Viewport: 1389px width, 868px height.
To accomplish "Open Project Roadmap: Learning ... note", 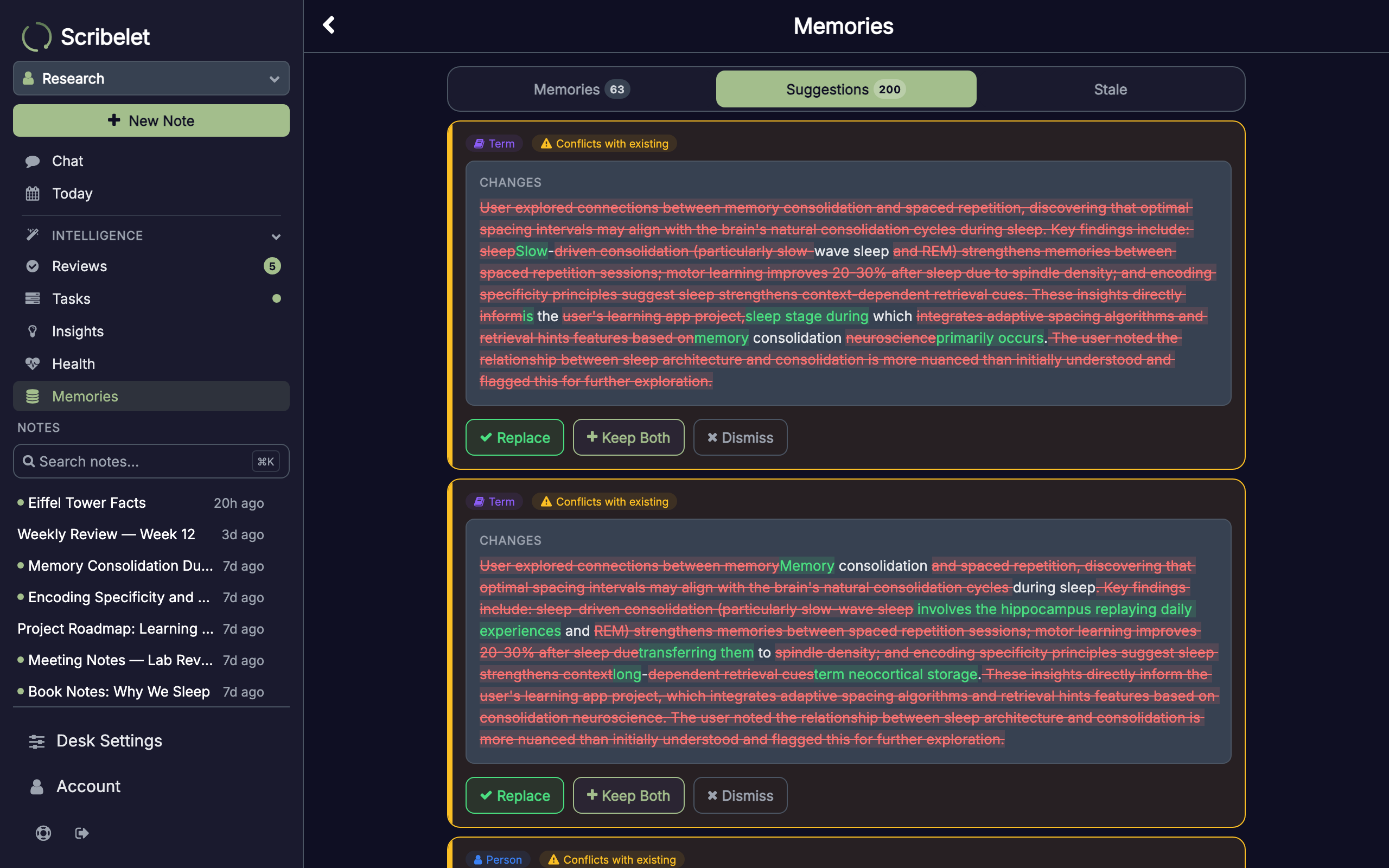I will coord(141,629).
